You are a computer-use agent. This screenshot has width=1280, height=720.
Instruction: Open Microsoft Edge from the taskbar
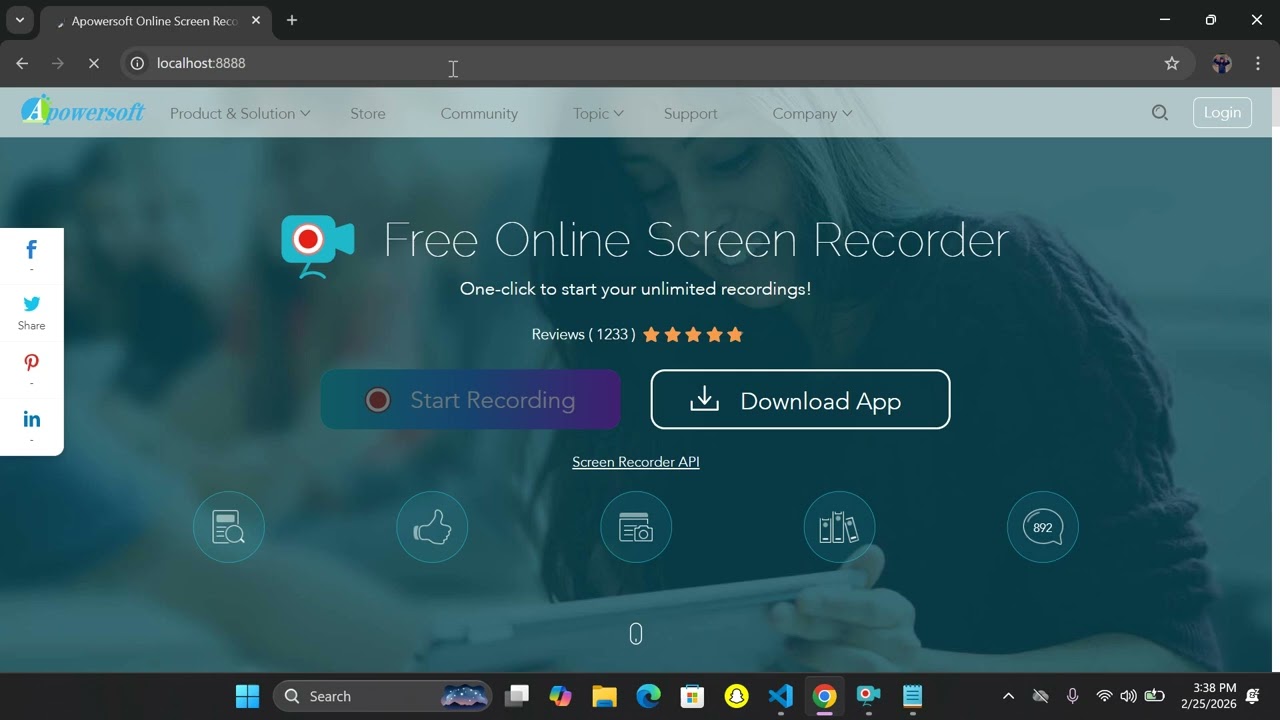pos(649,696)
